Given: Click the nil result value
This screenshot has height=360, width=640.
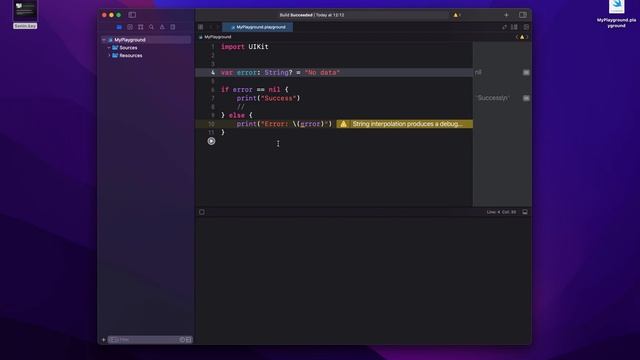Looking at the screenshot, I should coord(478,72).
